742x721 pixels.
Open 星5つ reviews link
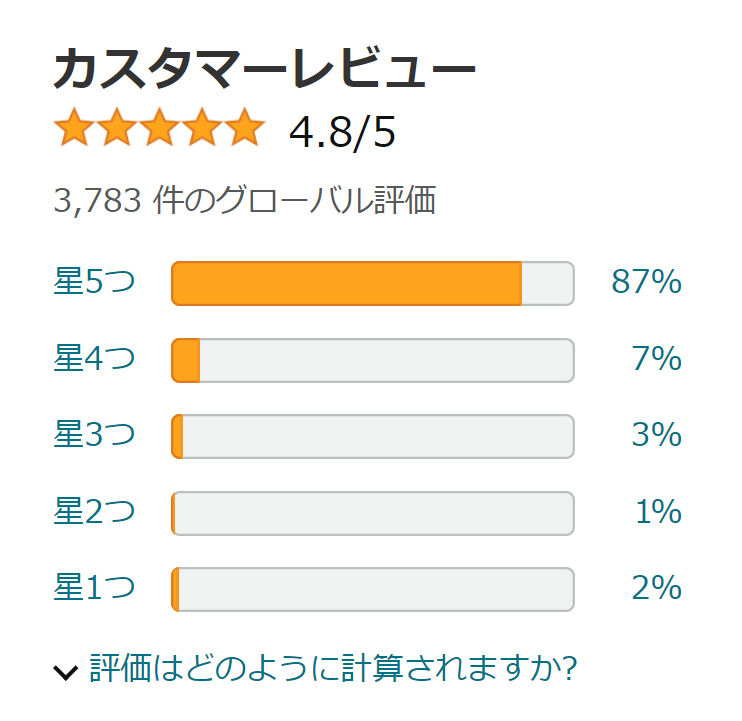[x=94, y=282]
